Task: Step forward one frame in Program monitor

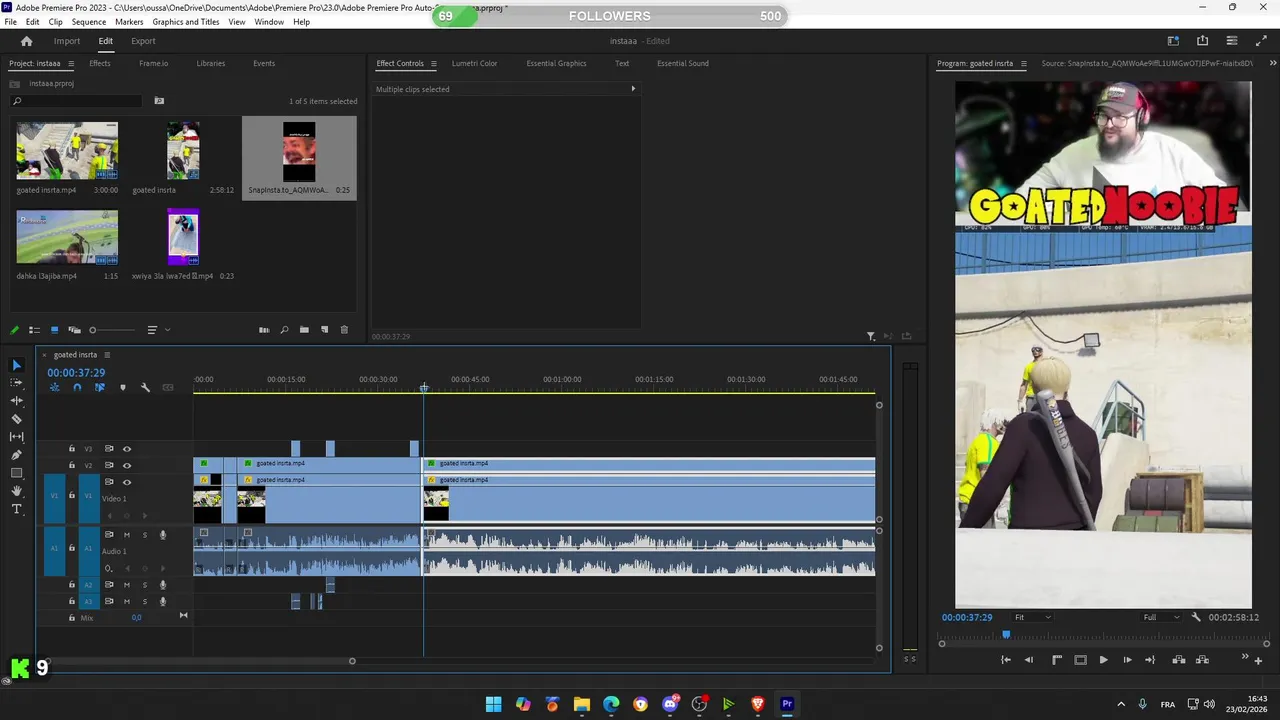Action: pyautogui.click(x=1127, y=660)
